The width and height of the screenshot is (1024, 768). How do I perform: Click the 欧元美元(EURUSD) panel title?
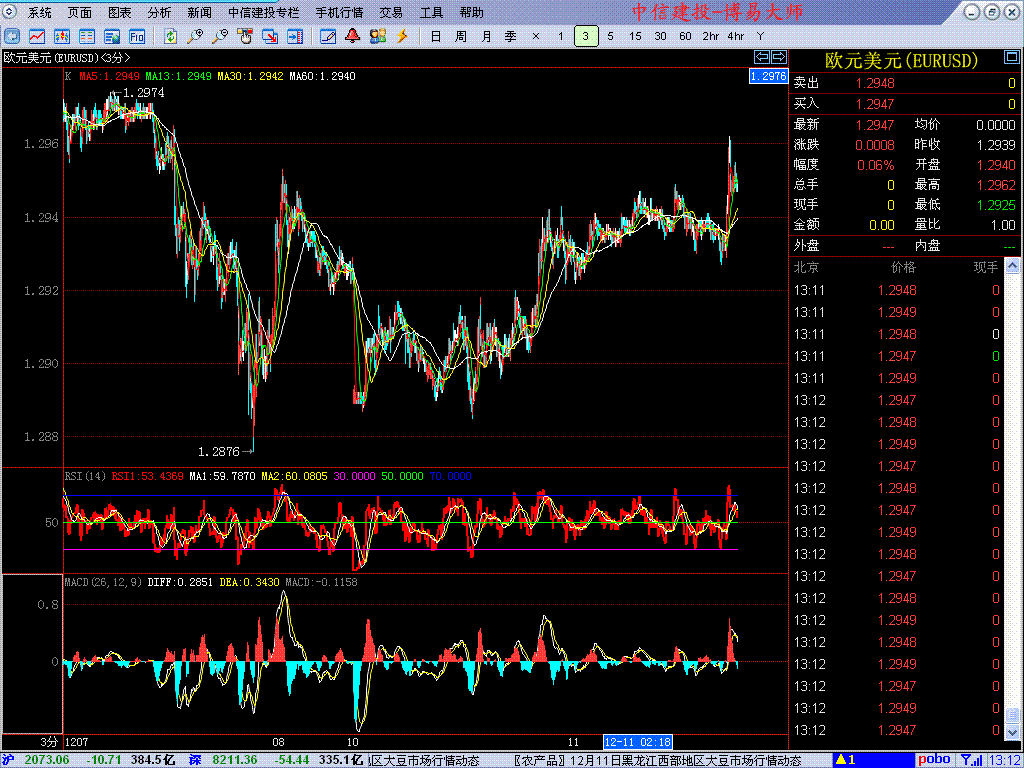coord(901,61)
